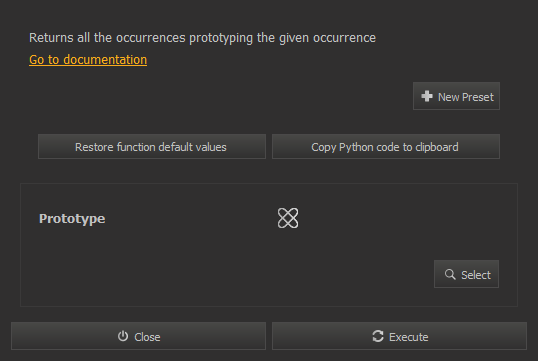Viewport: 538px width, 361px height.
Task: Click the bold Prototype parameter label
Action: coord(72,219)
